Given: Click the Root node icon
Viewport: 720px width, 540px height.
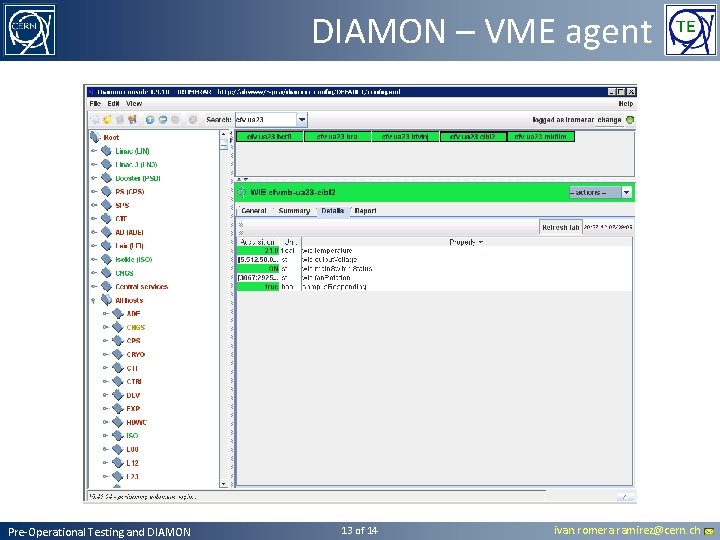Looking at the screenshot, I should (x=96, y=137).
